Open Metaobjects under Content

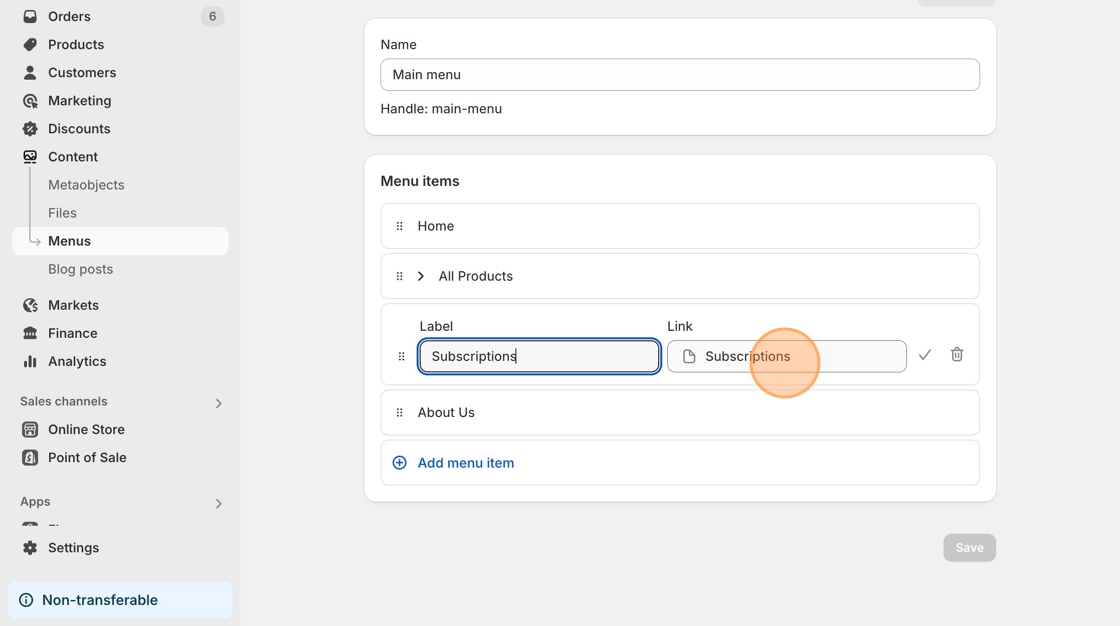coord(86,185)
